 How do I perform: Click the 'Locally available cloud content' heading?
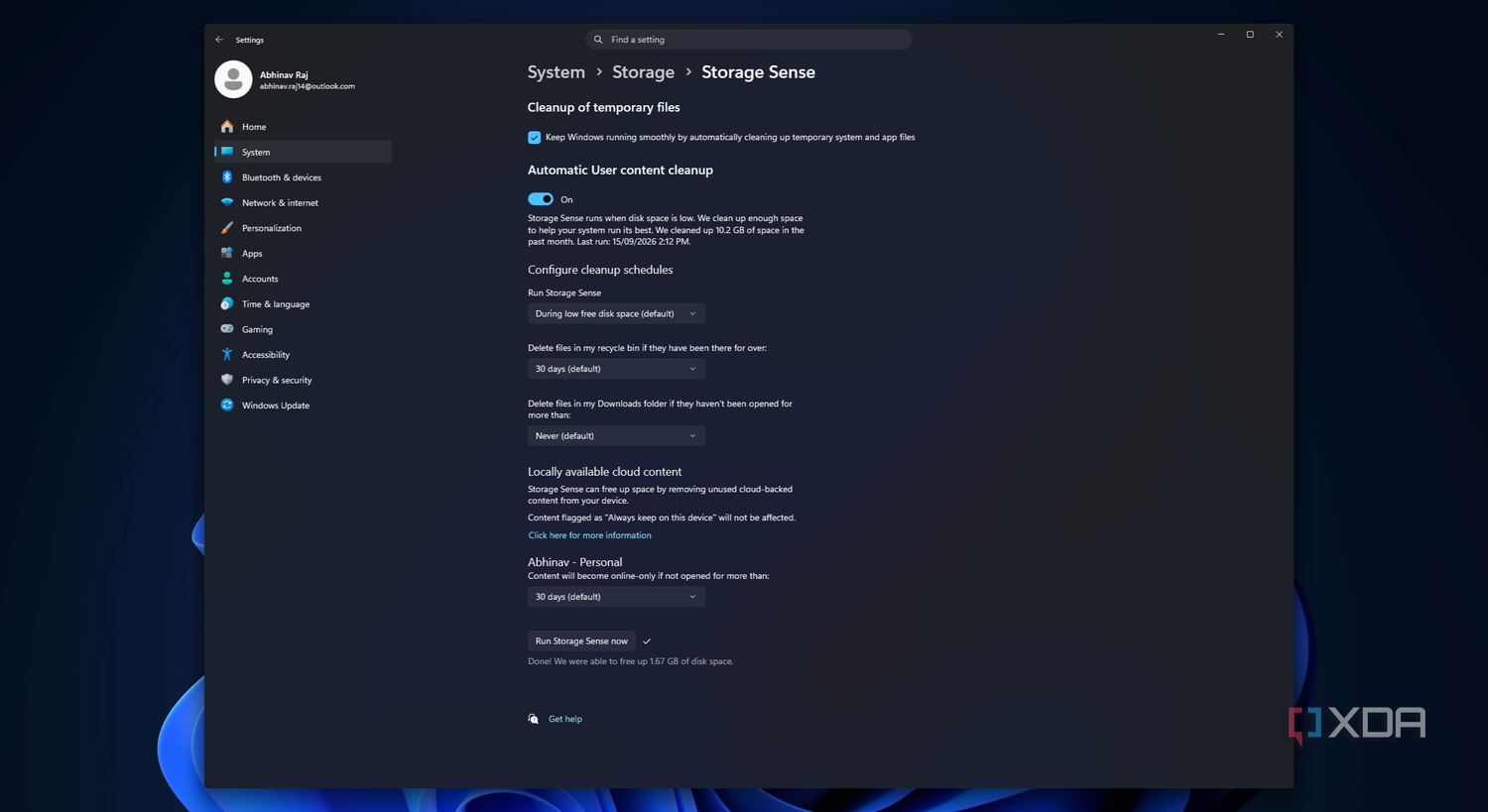click(x=604, y=472)
